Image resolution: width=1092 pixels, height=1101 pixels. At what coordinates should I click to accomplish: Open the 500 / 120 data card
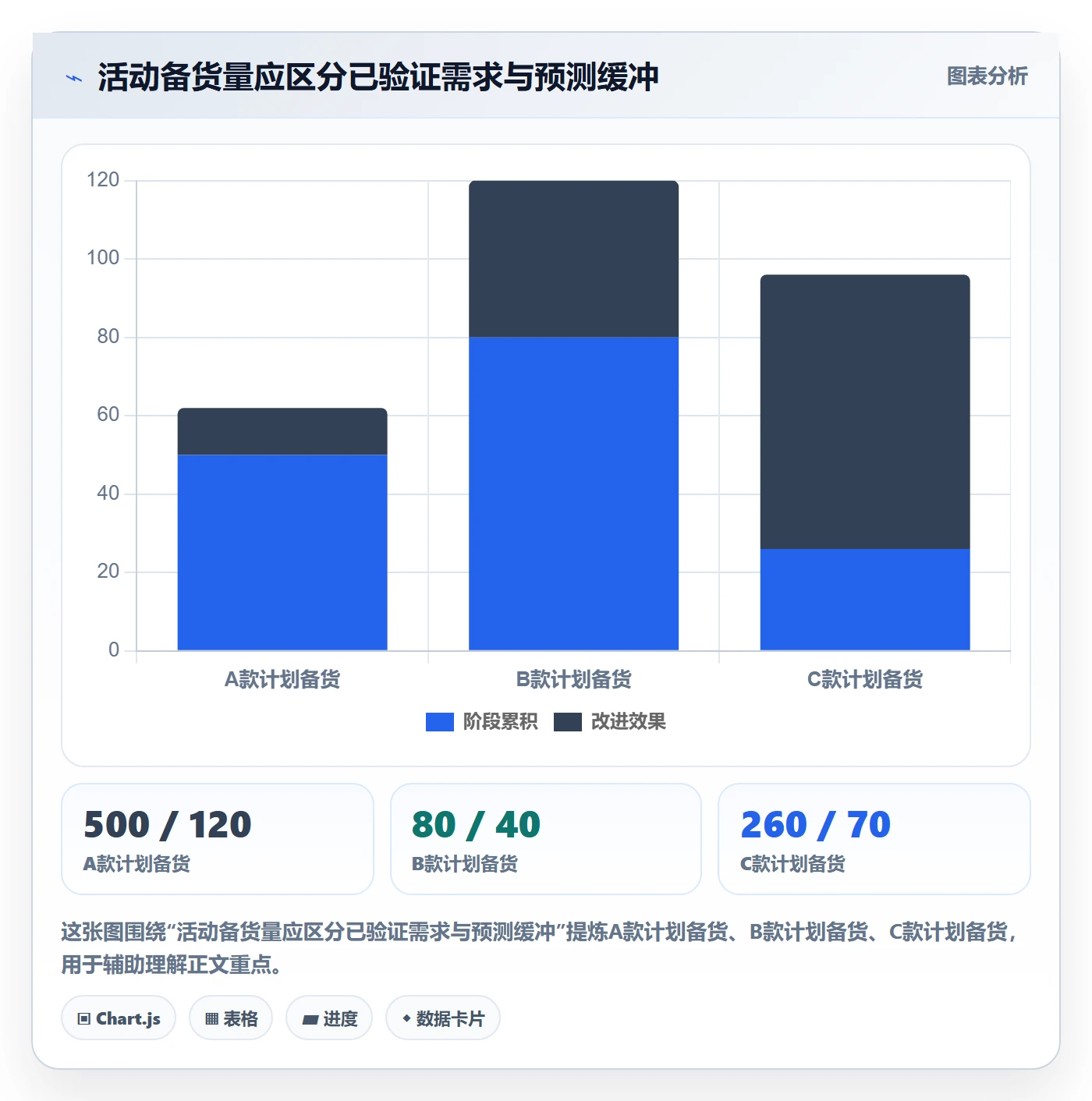coord(218,839)
